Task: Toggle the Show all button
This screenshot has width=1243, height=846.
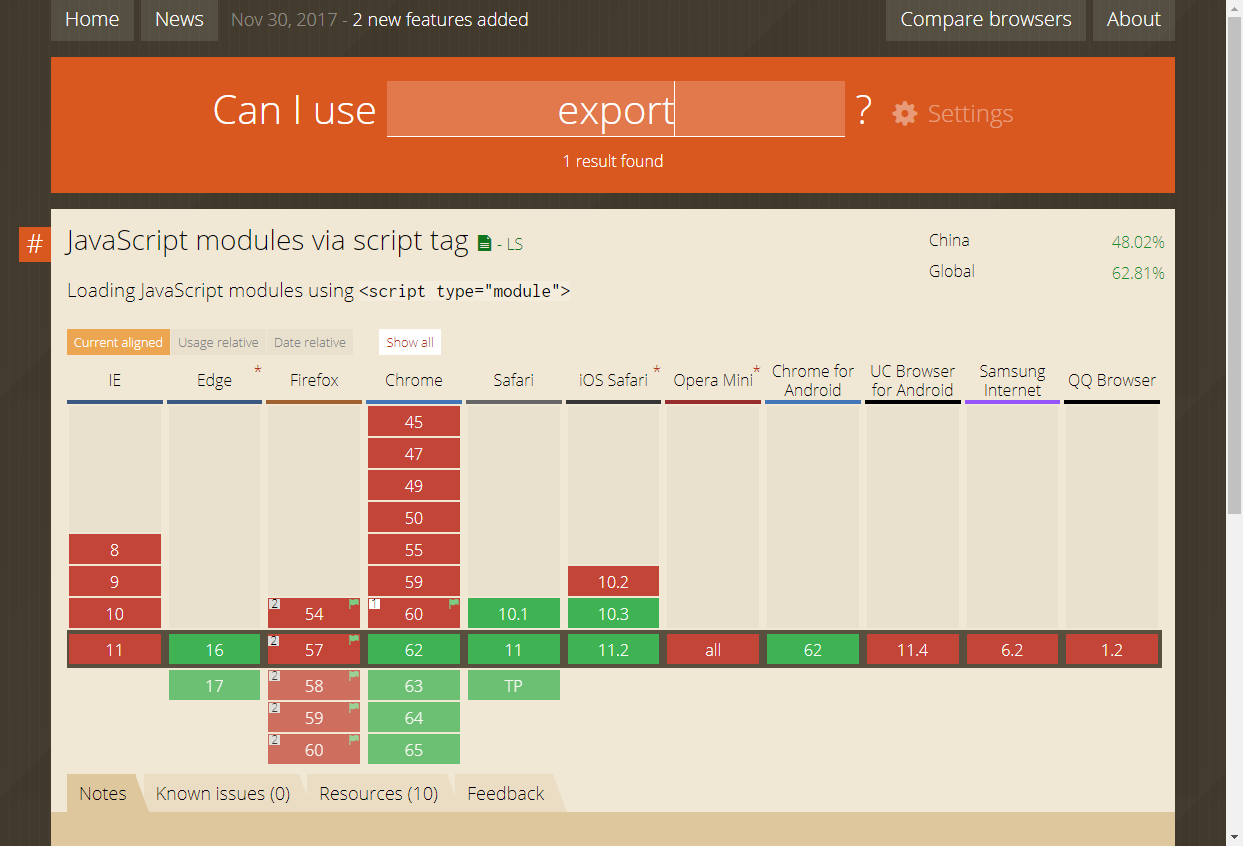Action: tap(410, 342)
